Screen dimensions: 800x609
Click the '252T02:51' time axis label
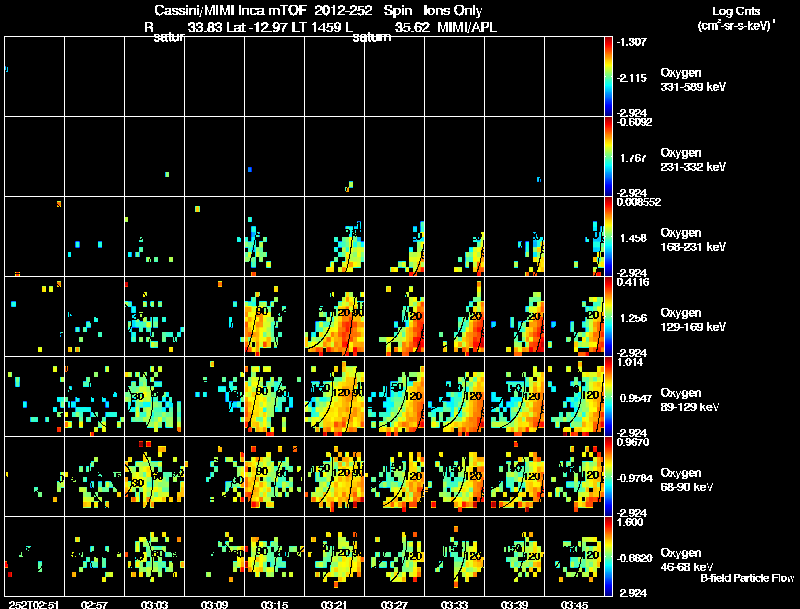click(x=34, y=604)
